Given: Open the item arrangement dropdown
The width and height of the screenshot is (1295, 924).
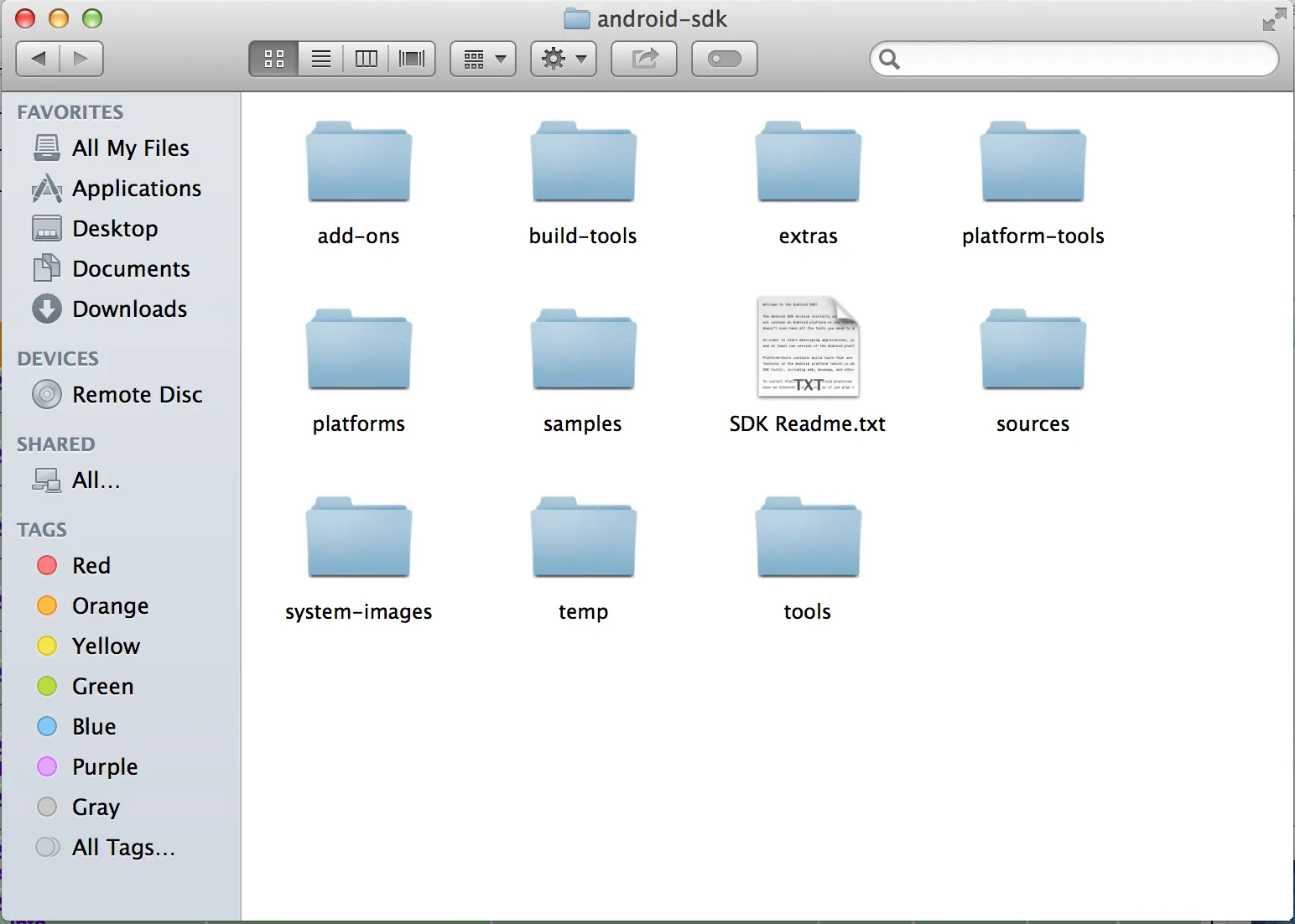Looking at the screenshot, I should (483, 59).
